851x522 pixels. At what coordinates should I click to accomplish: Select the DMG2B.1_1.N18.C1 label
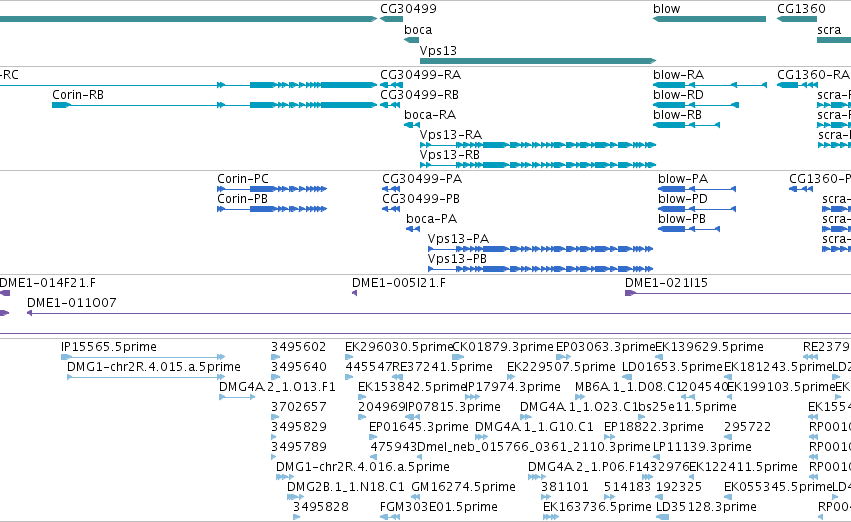346,487
